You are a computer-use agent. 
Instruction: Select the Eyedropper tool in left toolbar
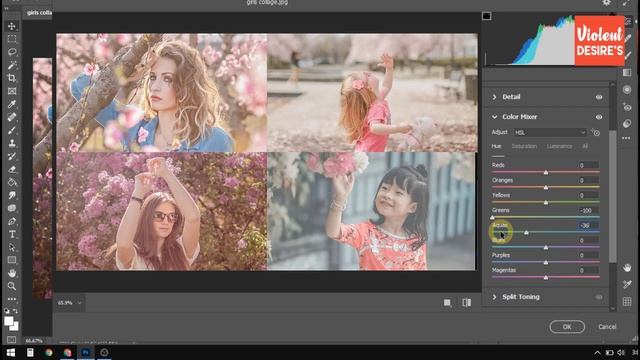point(12,104)
